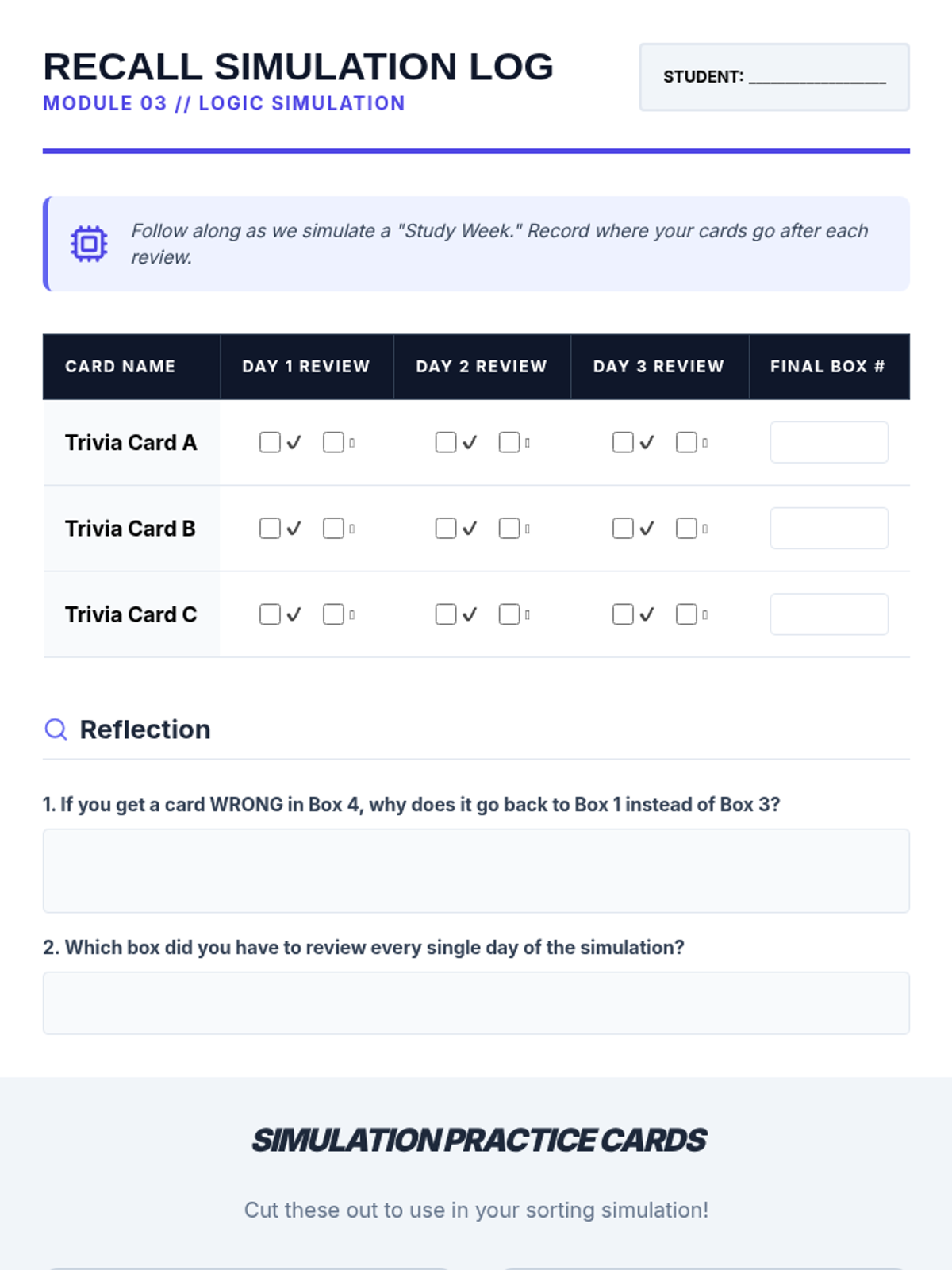
Task: Click the STUDENT name line
Action: click(817, 79)
